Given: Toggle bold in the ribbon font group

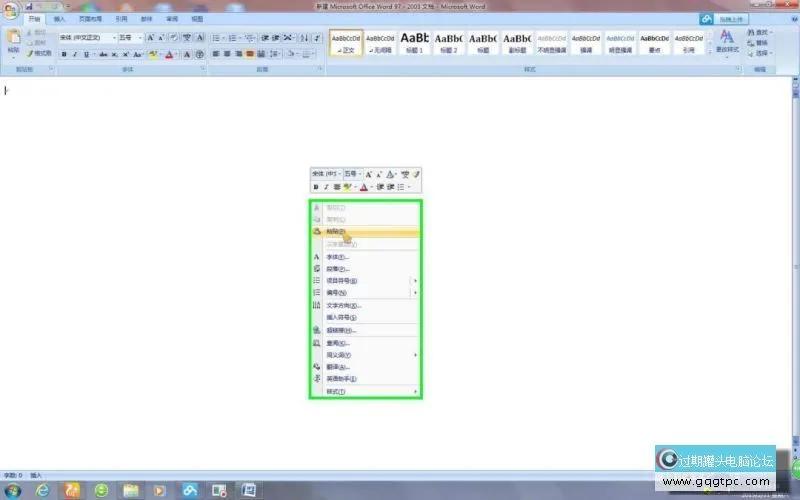Looking at the screenshot, I should (x=63, y=54).
